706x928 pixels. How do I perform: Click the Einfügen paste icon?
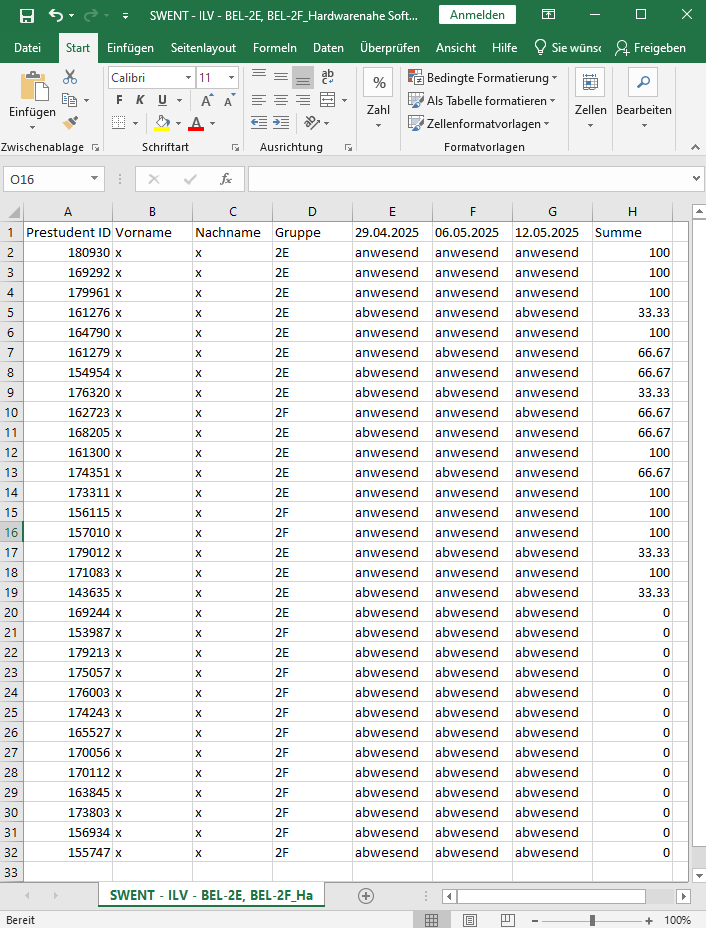[x=32, y=89]
